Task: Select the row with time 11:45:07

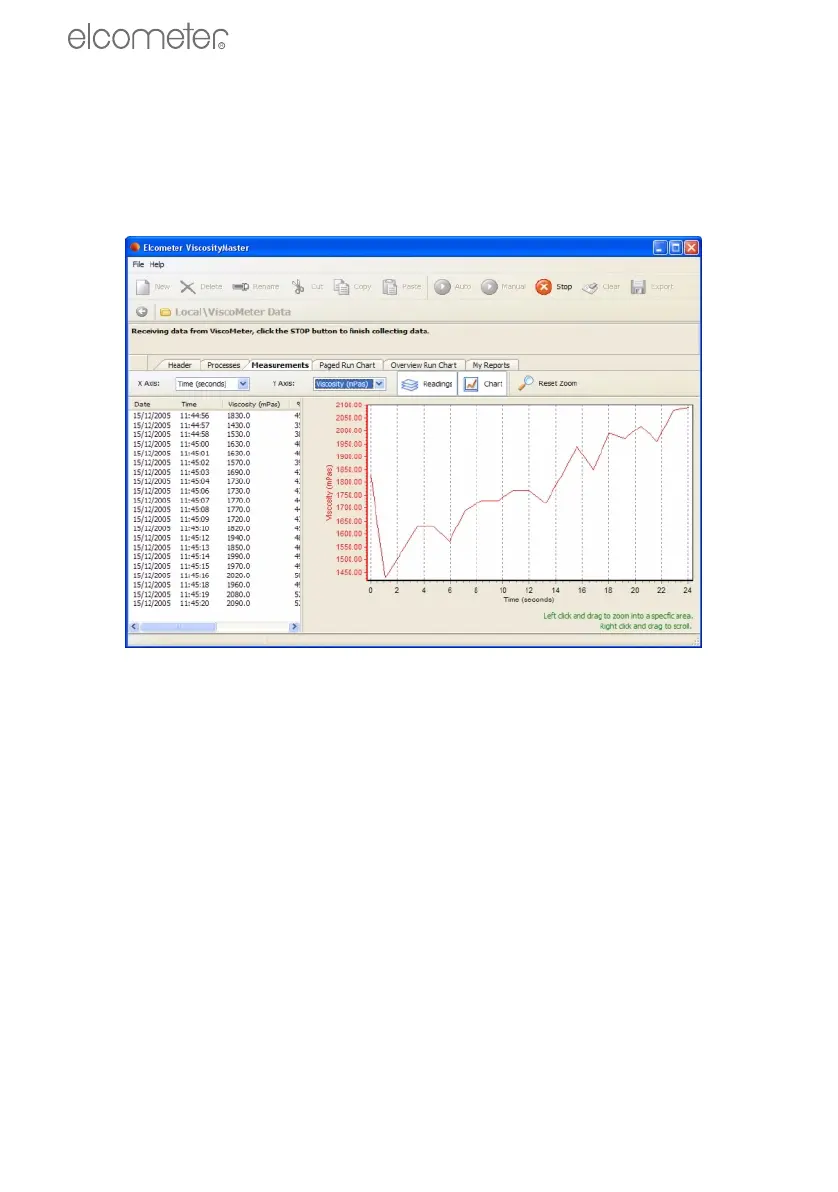Action: (x=216, y=500)
